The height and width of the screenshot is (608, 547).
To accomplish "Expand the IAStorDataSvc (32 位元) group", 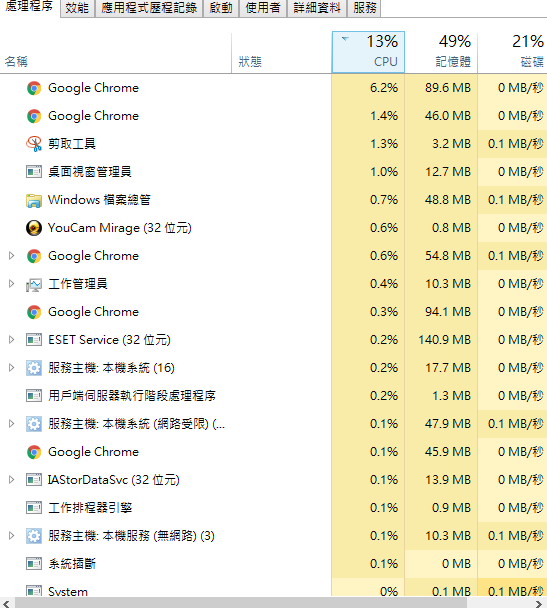I will [11, 480].
